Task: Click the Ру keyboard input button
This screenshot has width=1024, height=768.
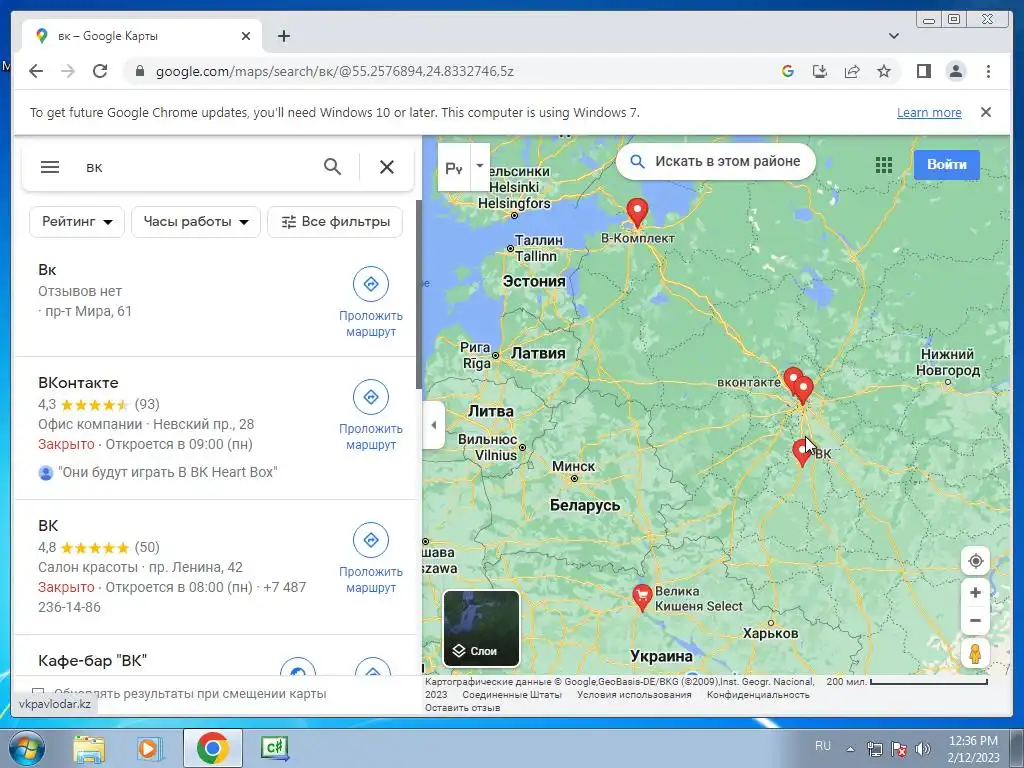Action: pos(454,168)
